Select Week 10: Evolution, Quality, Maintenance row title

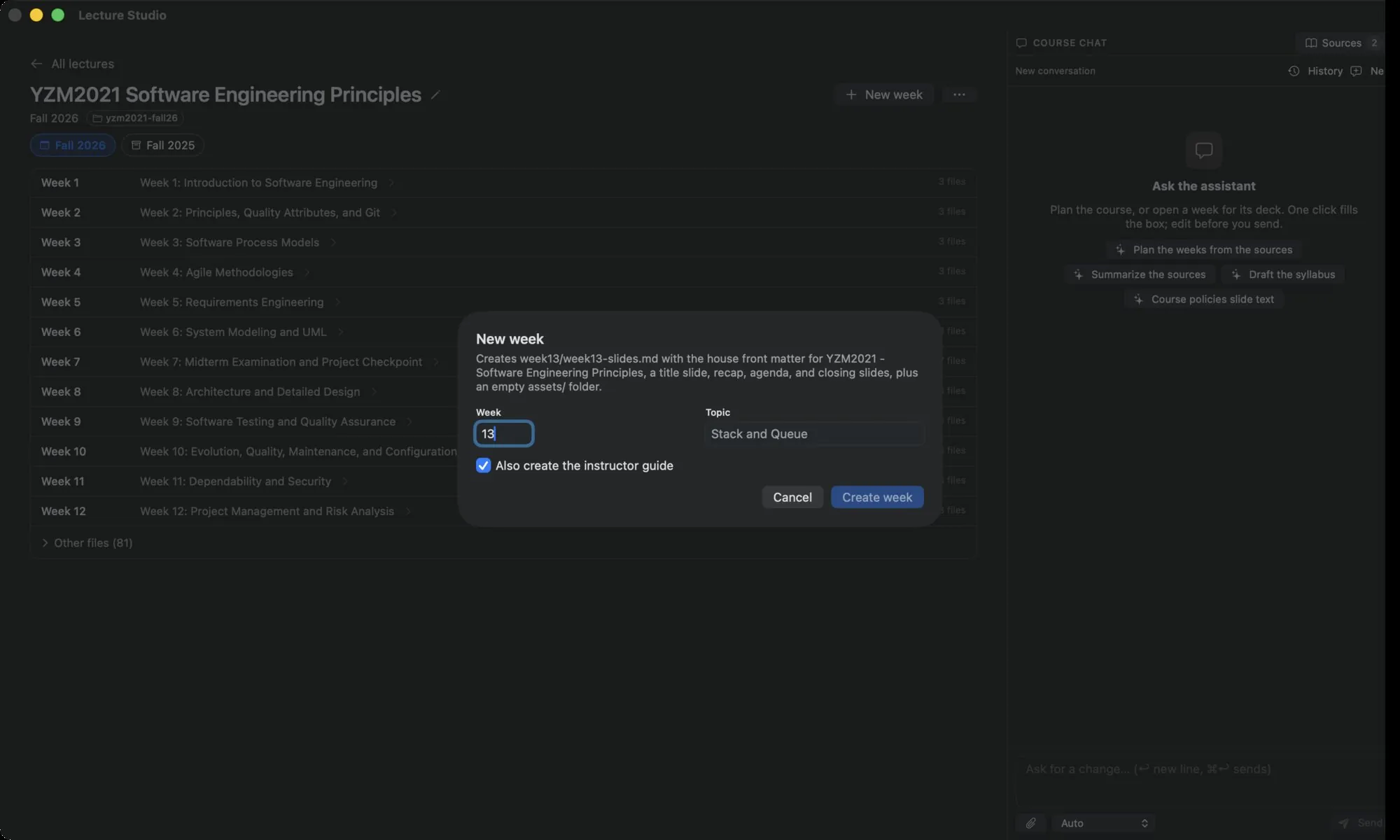click(298, 451)
